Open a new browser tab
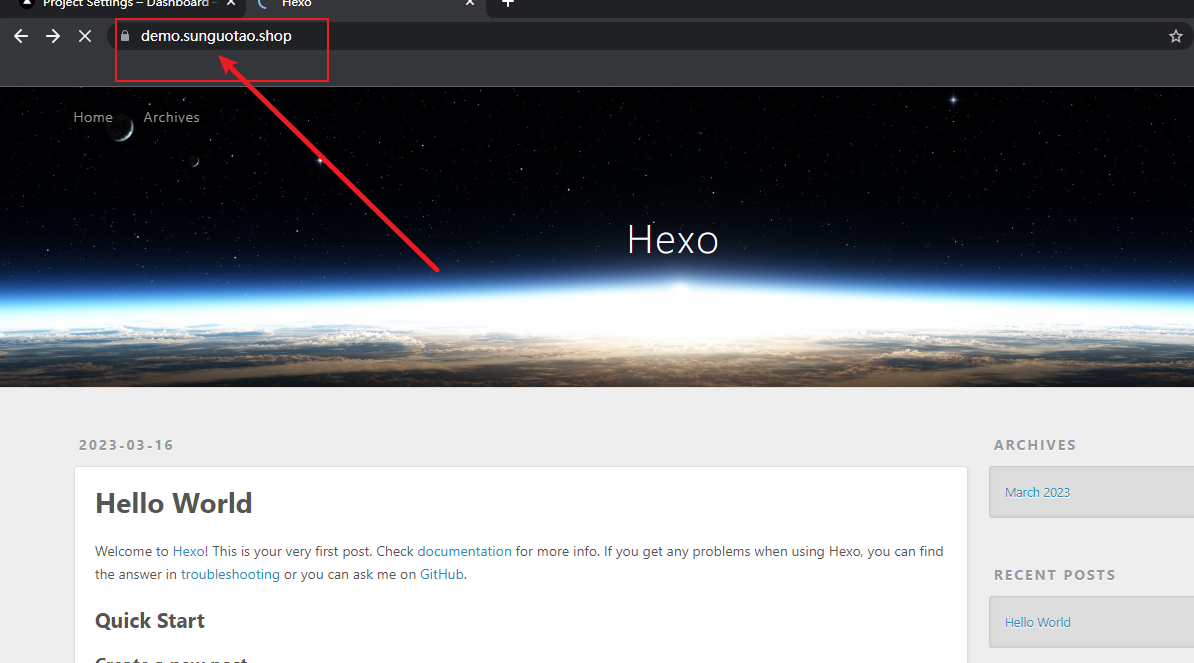This screenshot has height=663, width=1194. coord(508,3)
